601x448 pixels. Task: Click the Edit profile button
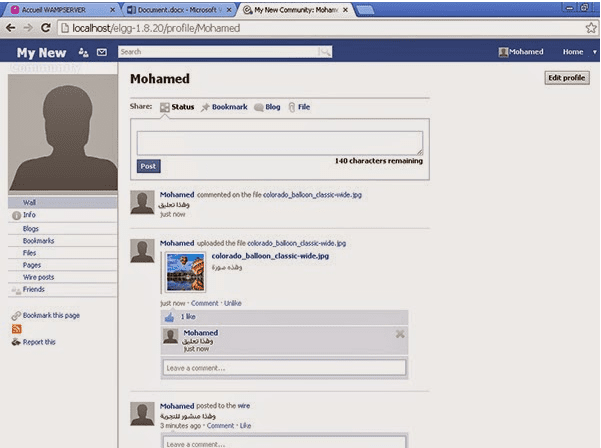click(567, 78)
